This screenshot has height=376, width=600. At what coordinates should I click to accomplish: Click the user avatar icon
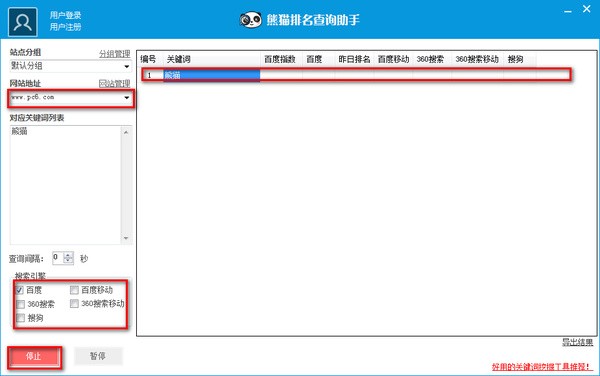click(x=23, y=22)
